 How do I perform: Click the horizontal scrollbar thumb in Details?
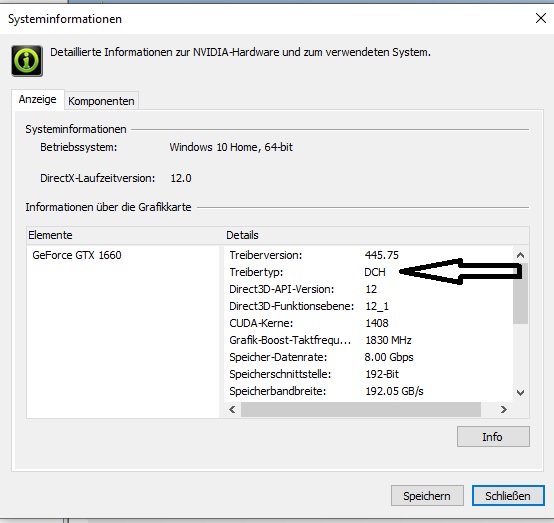point(361,410)
